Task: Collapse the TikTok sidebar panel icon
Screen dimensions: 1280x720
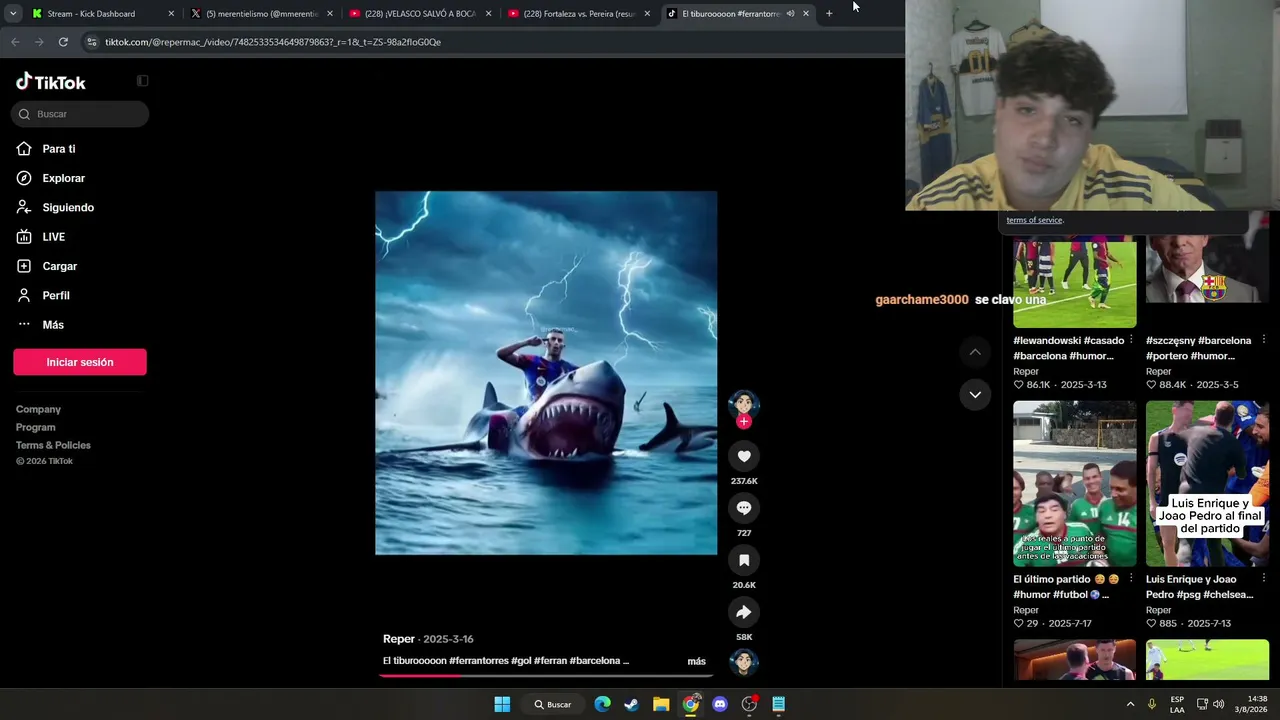Action: [x=142, y=81]
